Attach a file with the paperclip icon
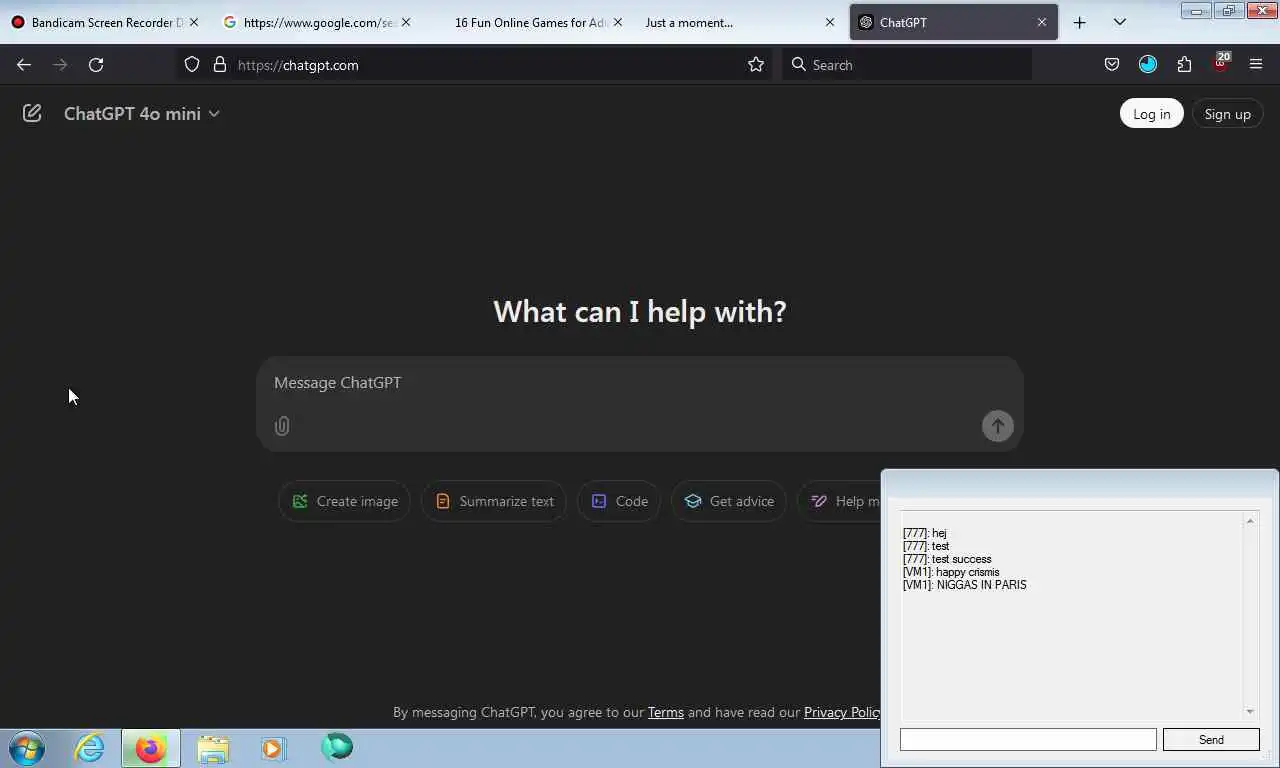1280x768 pixels. coord(282,426)
